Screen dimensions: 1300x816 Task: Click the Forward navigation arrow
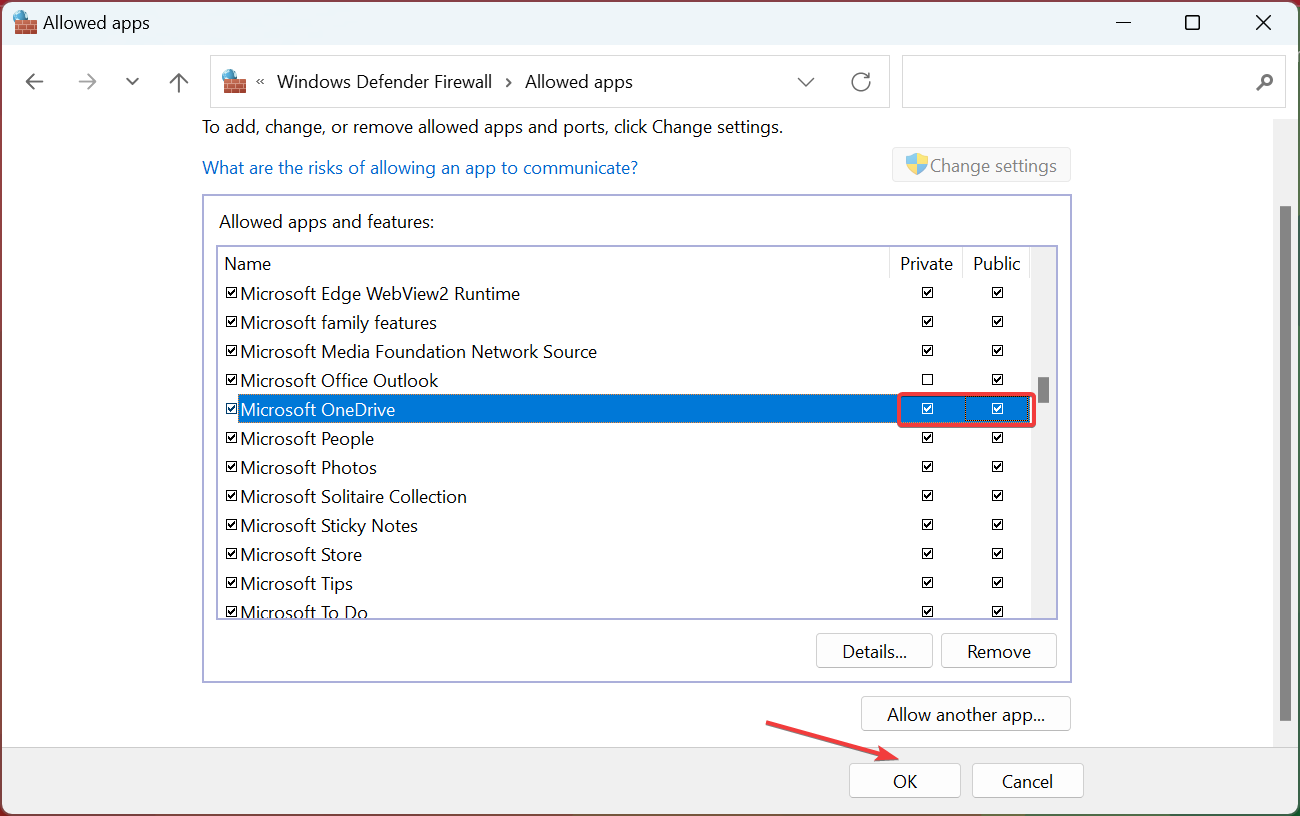coord(88,82)
